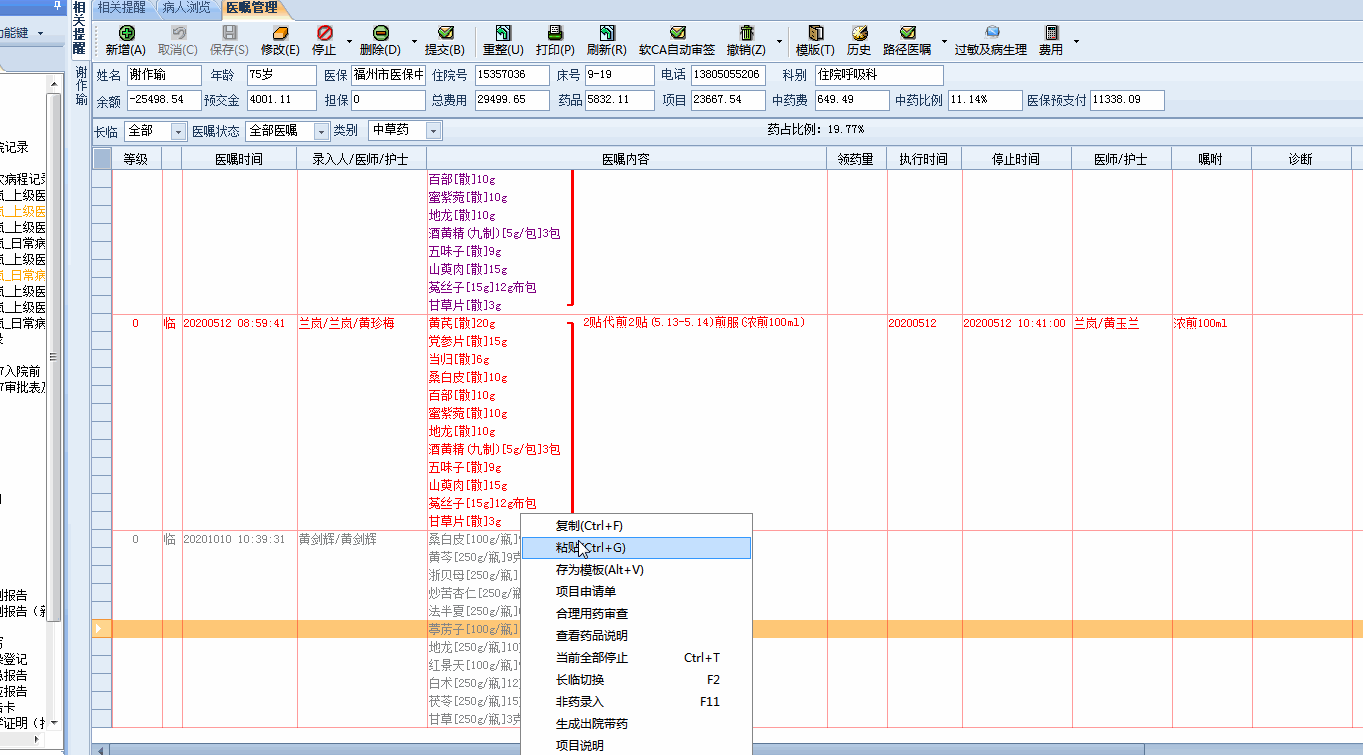Click the 删除(D) delete toolbar icon
Image resolution: width=1363 pixels, height=755 pixels.
point(380,34)
